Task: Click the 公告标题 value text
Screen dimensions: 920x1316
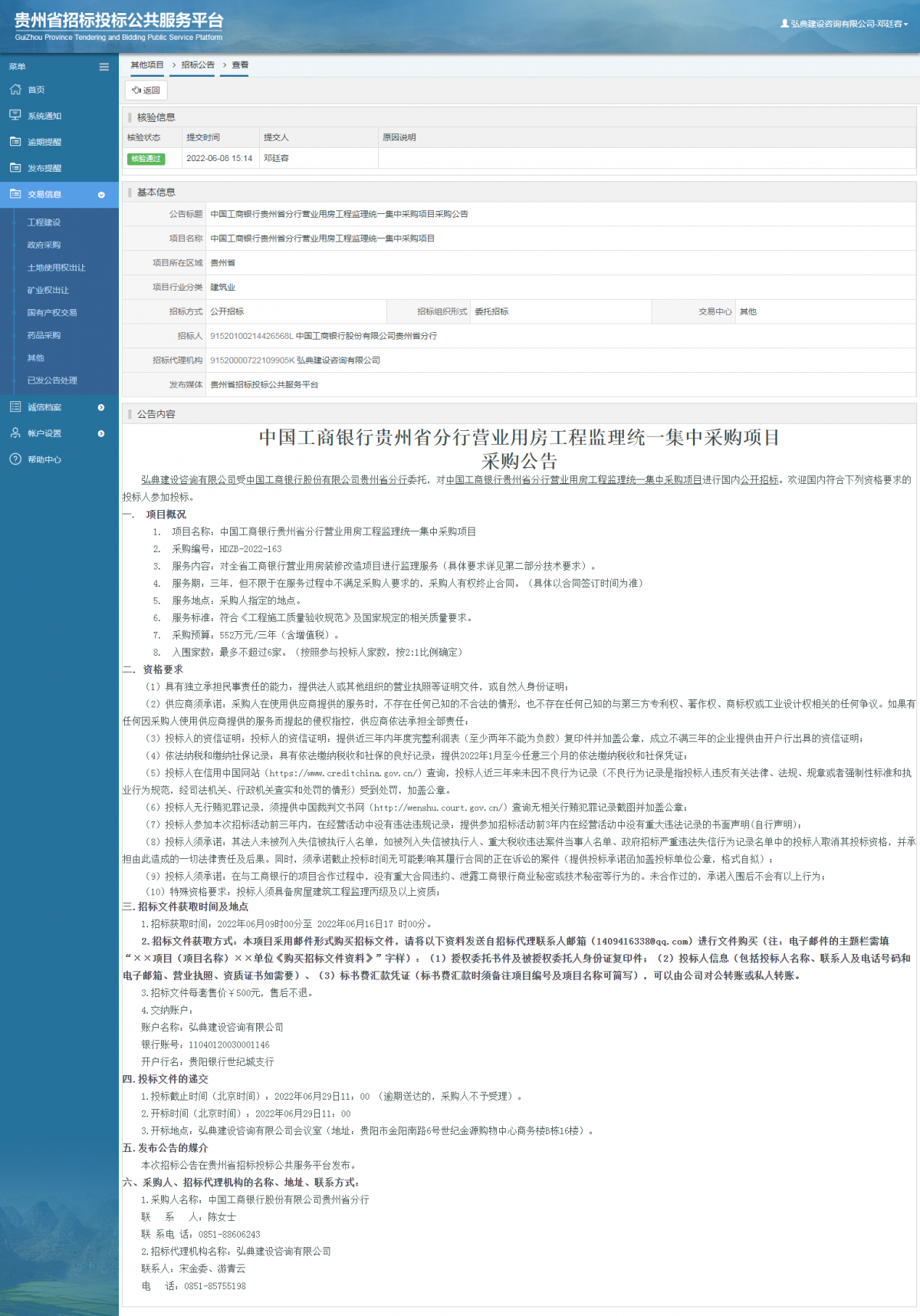Action: (339, 214)
